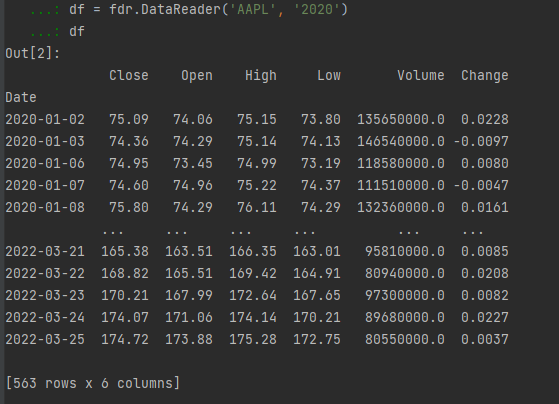
Task: Click the Change value -0.0097
Action: [481, 142]
